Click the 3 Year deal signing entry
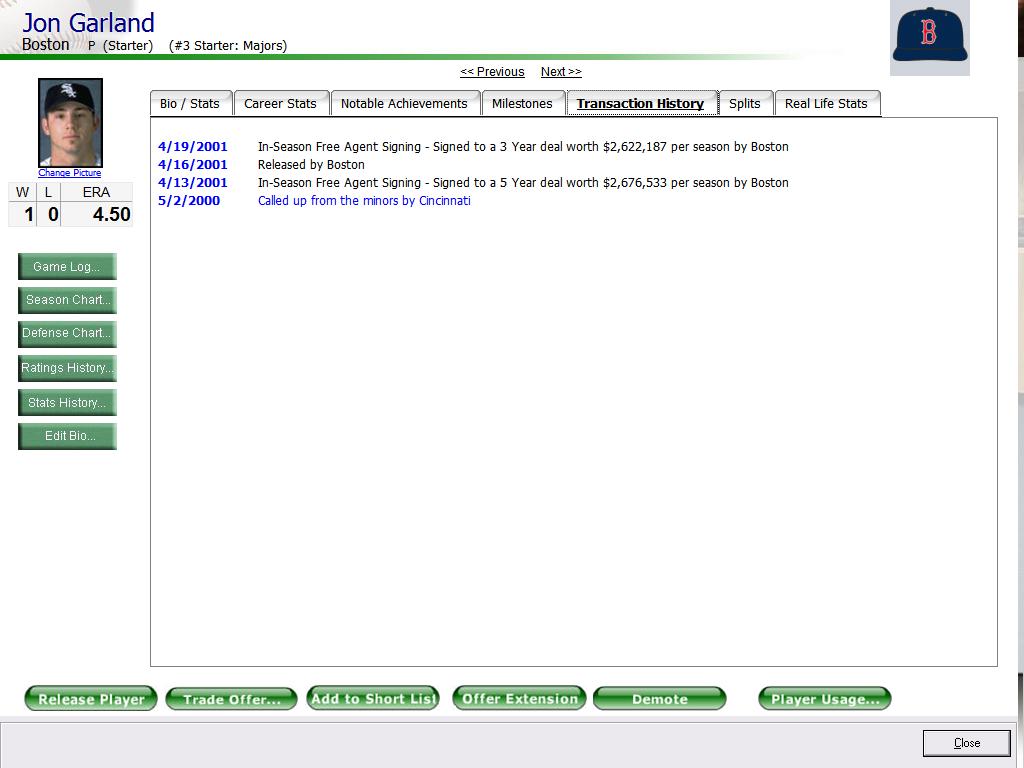Viewport: 1024px width, 768px height. (x=523, y=147)
